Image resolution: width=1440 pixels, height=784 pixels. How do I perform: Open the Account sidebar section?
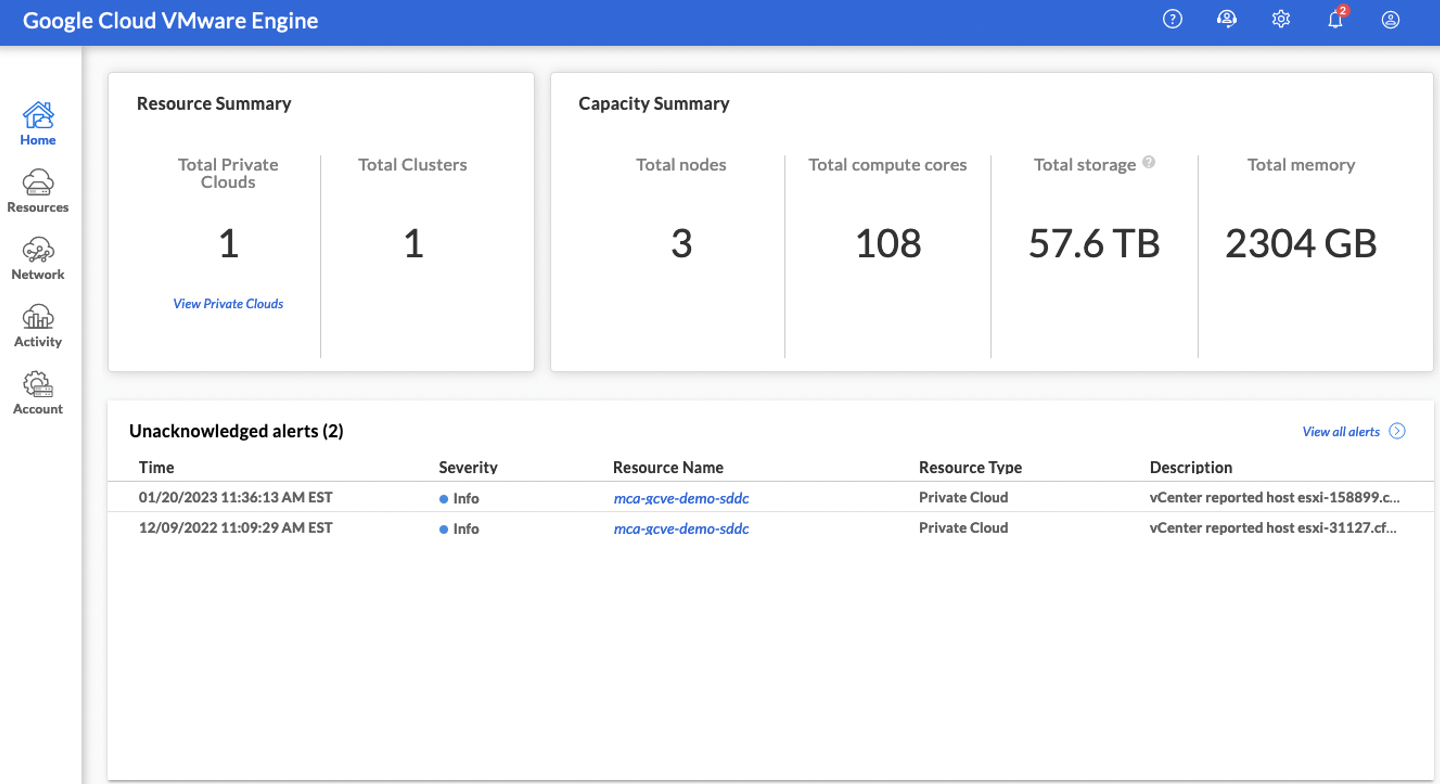[38, 392]
